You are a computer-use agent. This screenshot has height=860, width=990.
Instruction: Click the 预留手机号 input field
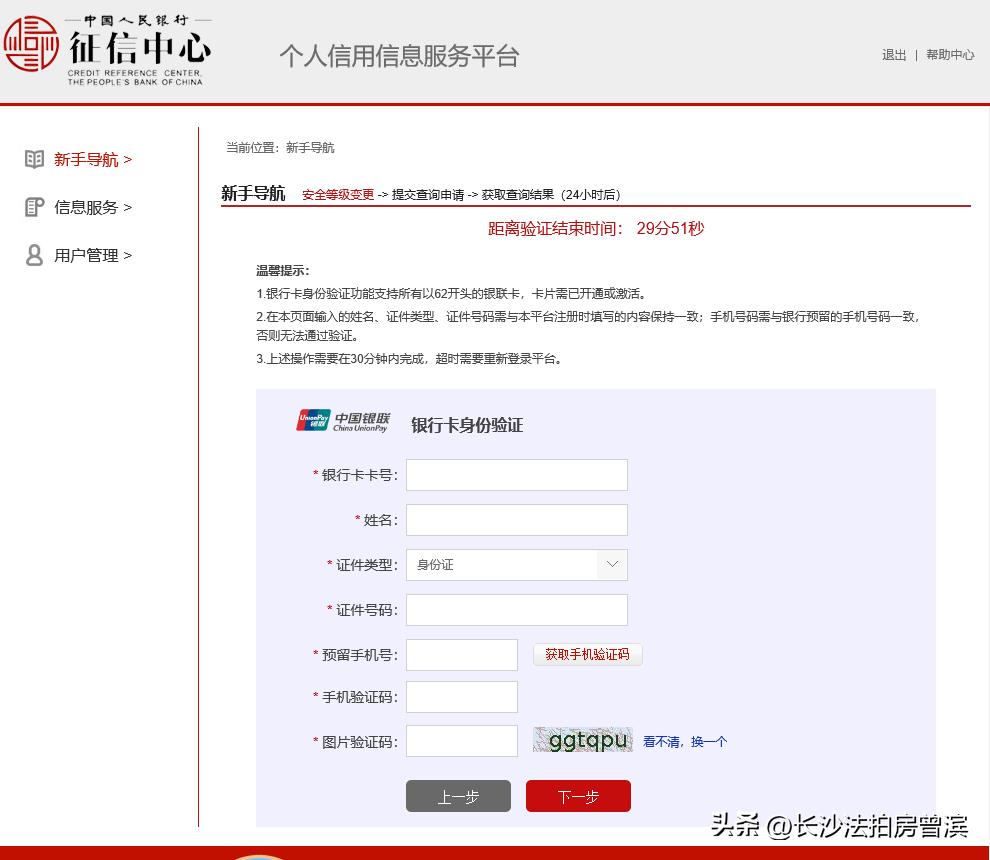(x=461, y=654)
